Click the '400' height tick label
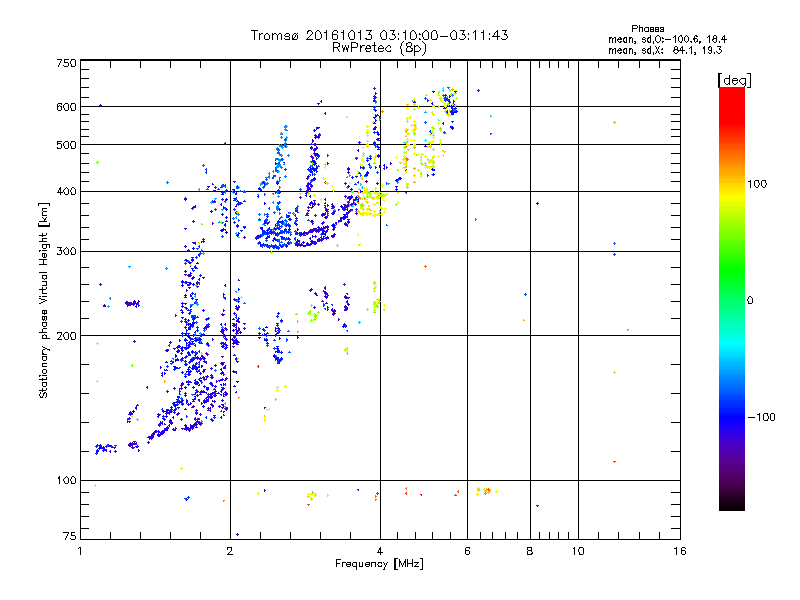 [66, 192]
